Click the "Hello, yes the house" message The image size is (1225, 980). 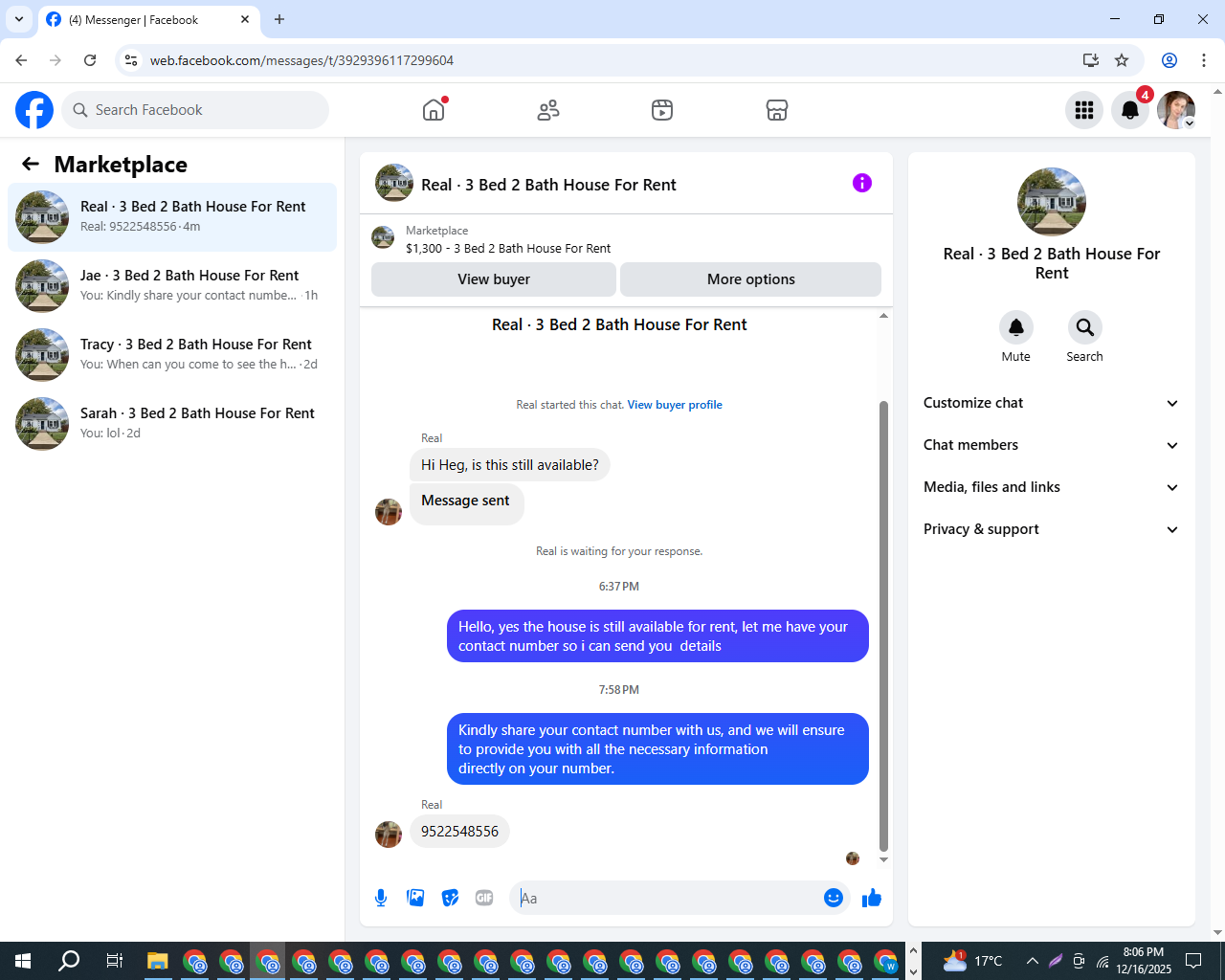[657, 636]
